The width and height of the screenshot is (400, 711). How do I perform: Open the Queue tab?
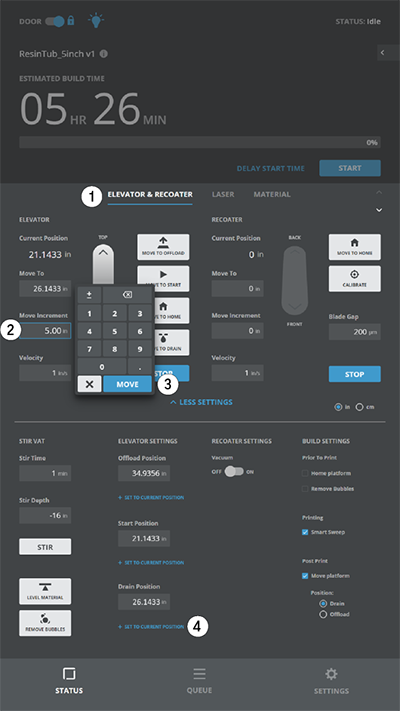[200, 681]
